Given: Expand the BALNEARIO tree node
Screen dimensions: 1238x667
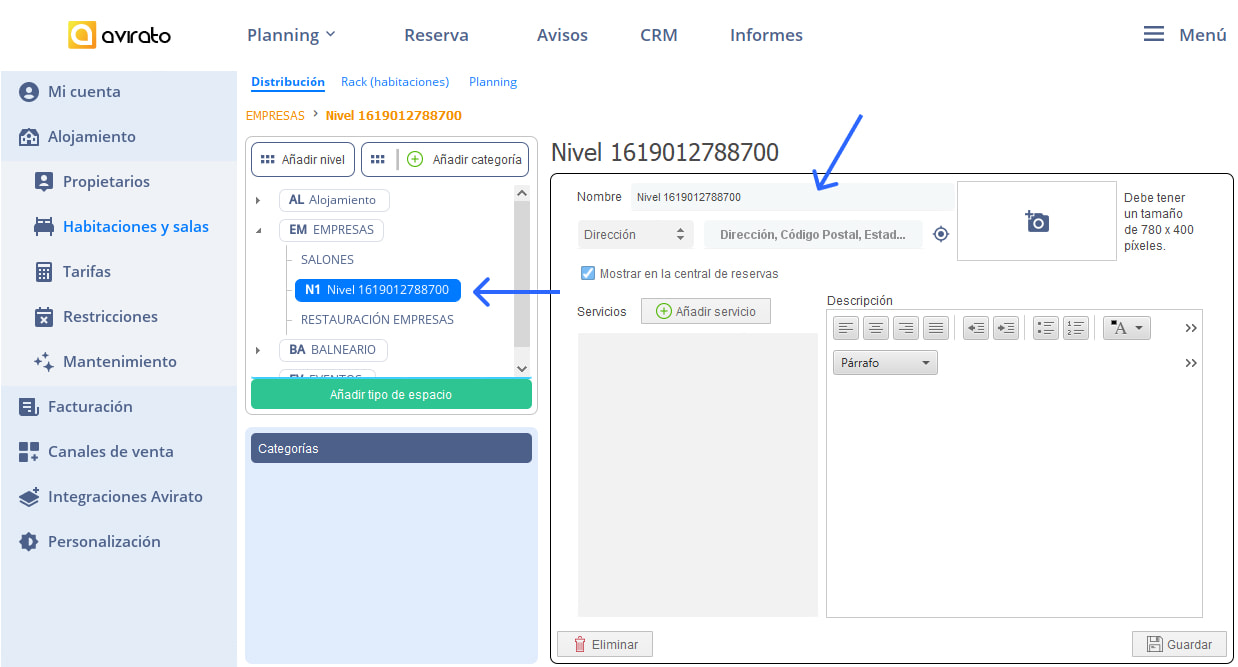Looking at the screenshot, I should click(259, 350).
